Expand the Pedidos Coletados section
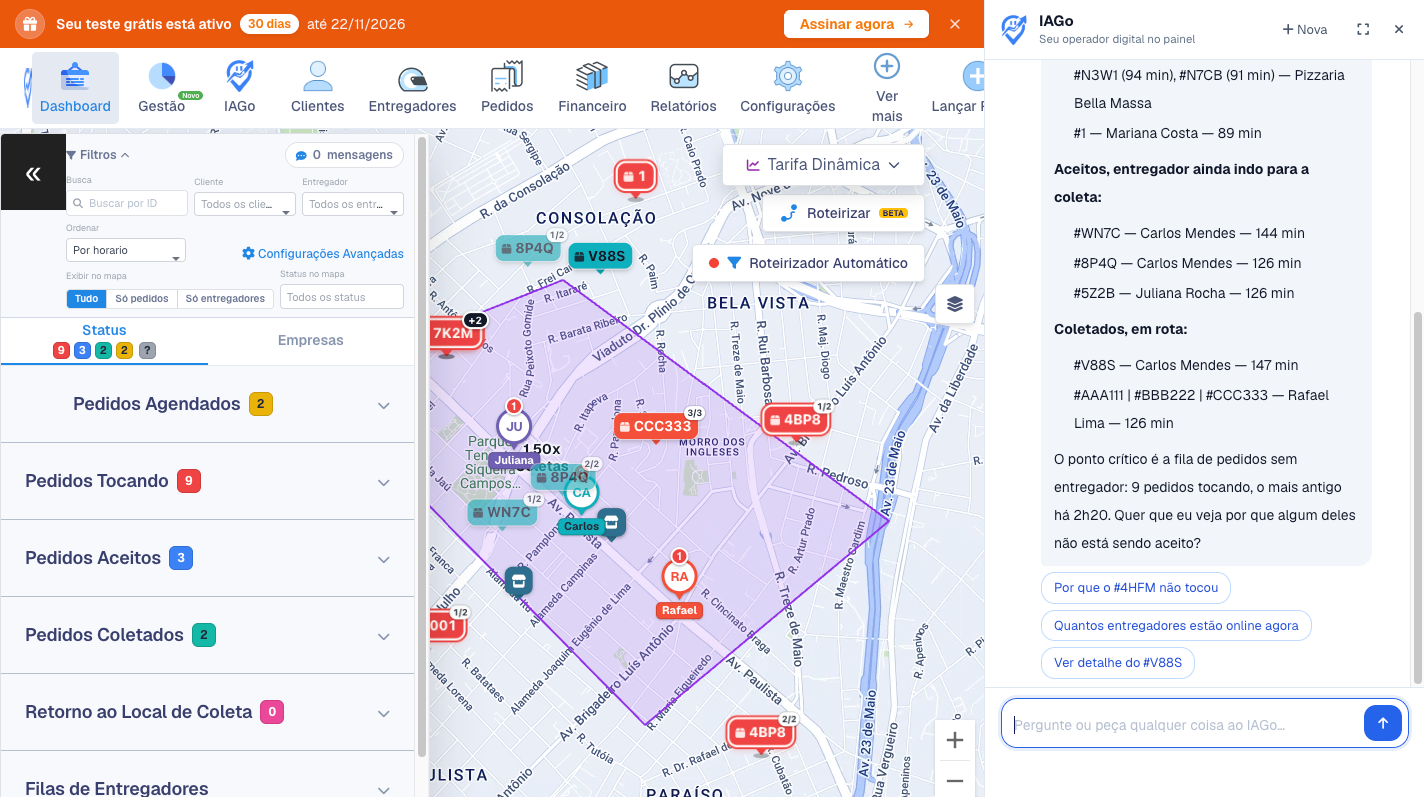Screen dimensions: 1424x797 click(x=208, y=635)
